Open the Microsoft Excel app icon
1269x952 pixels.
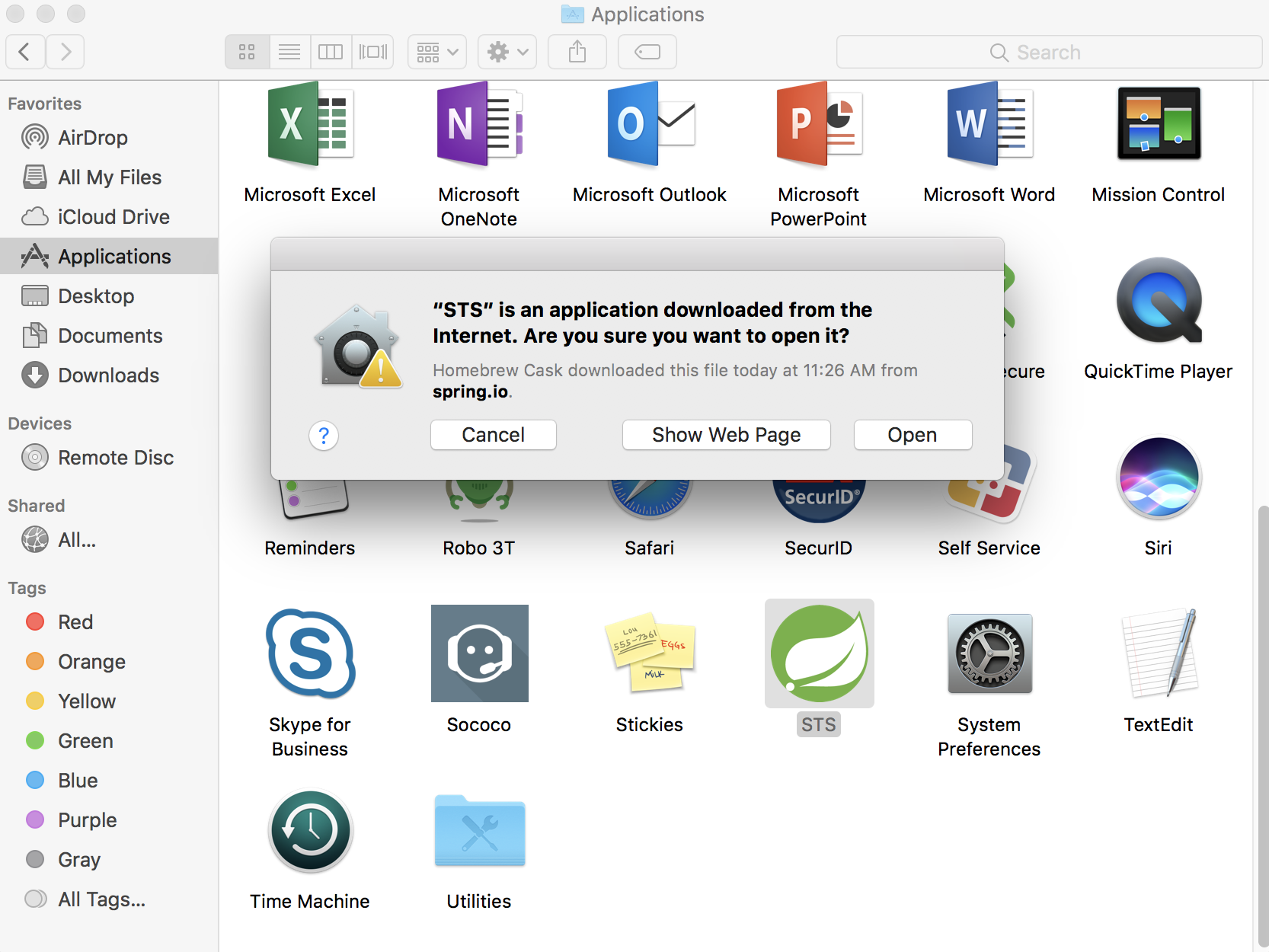(x=310, y=125)
